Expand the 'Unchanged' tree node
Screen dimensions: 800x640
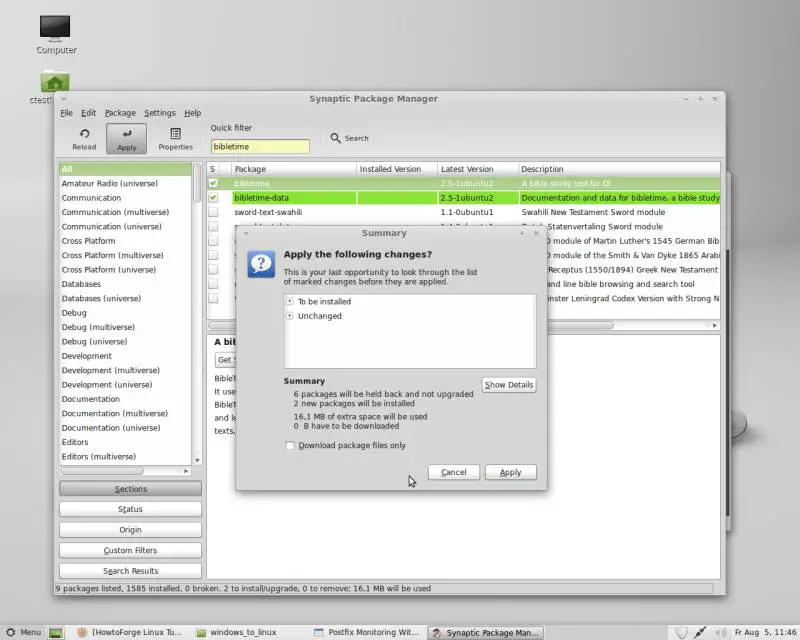290,316
